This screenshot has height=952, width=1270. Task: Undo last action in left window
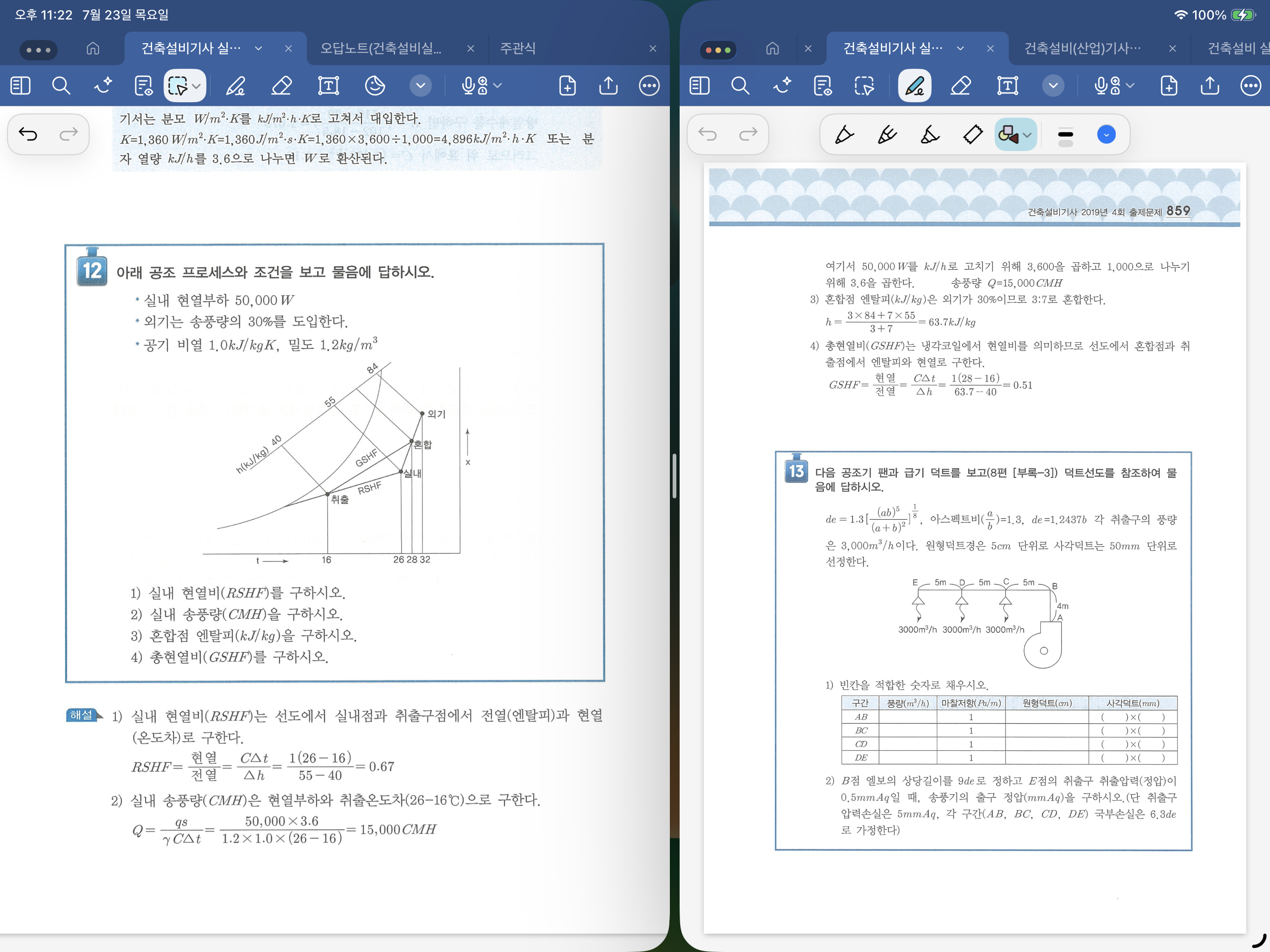click(28, 134)
